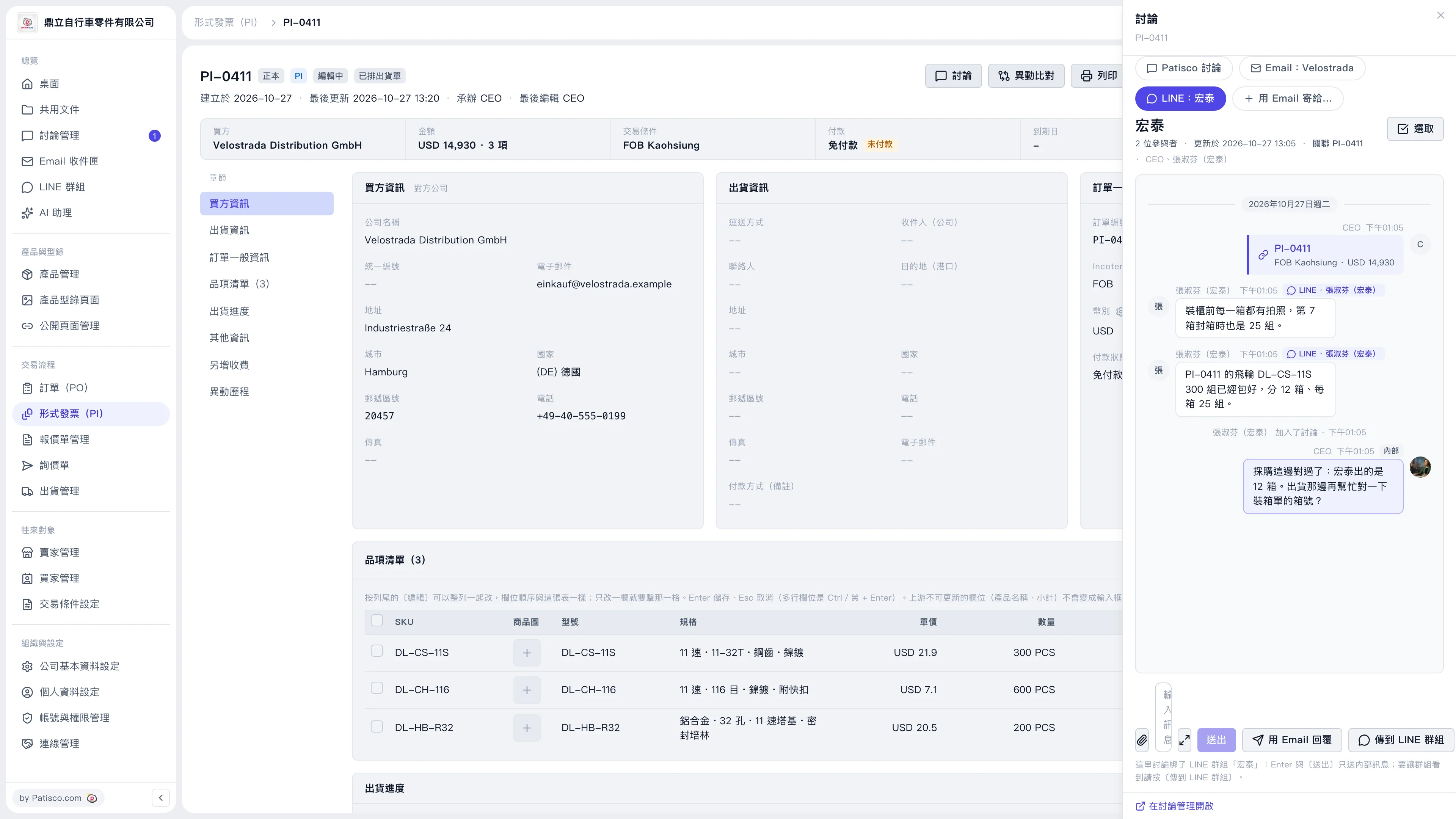Click the 用 Email 寄給 add button
This screenshot has width=1456, height=819.
[1288, 98]
